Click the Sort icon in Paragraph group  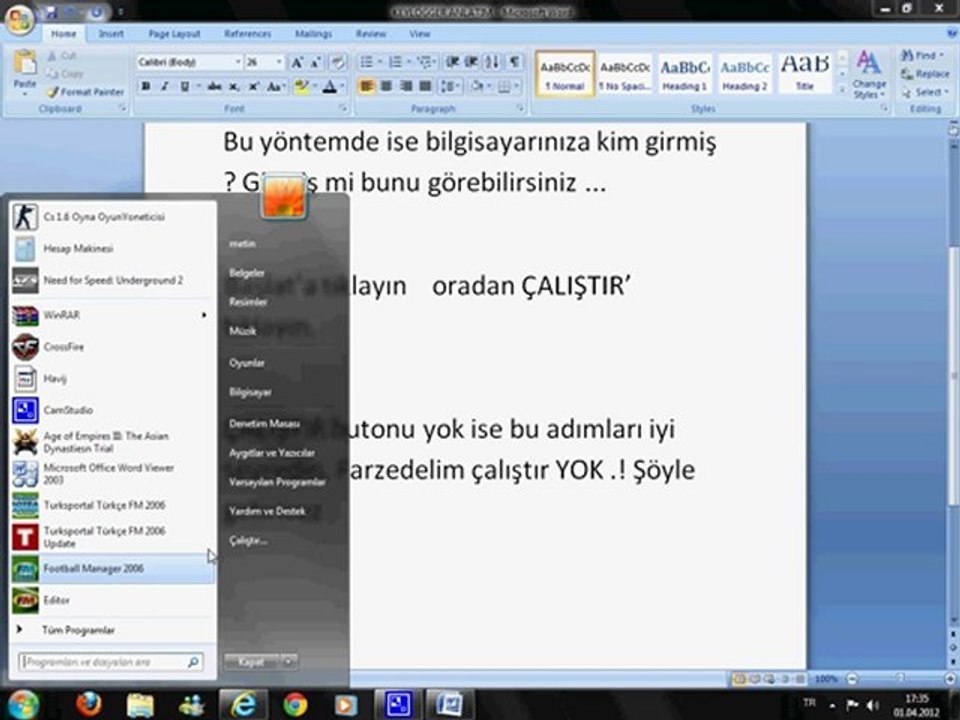tap(493, 62)
